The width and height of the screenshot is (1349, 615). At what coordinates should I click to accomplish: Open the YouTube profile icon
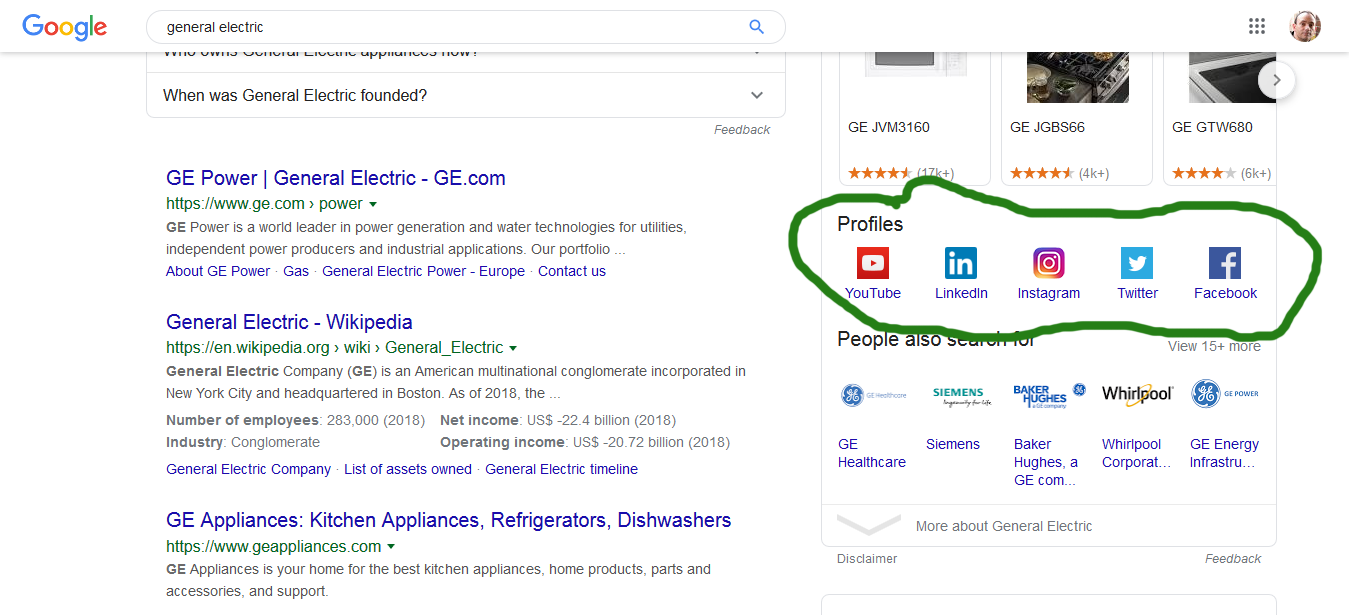(x=872, y=264)
